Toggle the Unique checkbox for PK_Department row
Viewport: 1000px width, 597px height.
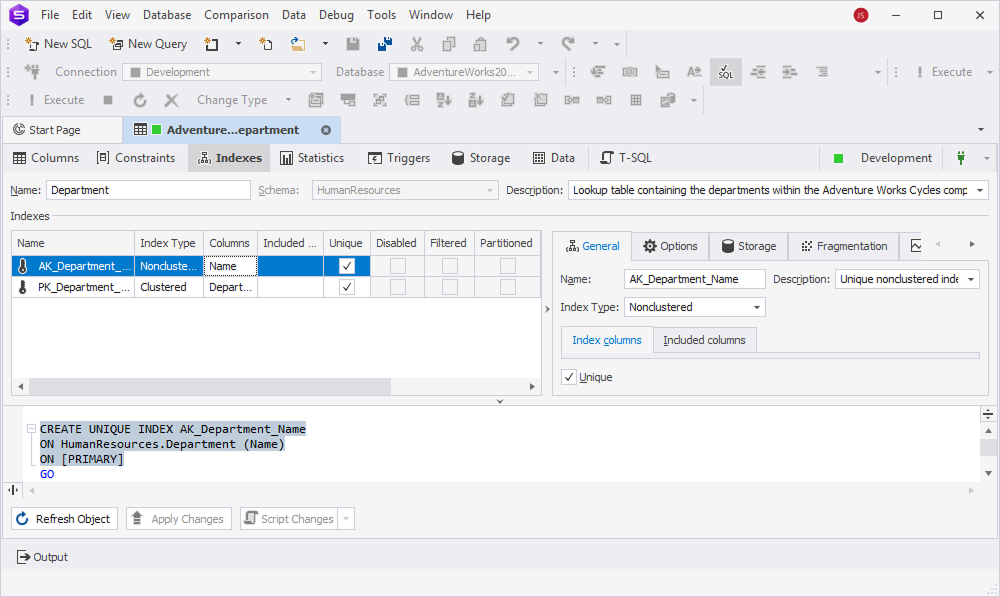click(346, 287)
